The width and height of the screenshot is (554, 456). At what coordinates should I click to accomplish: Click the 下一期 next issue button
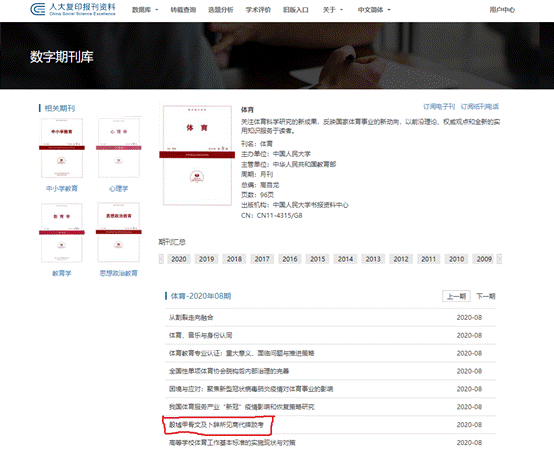click(485, 296)
